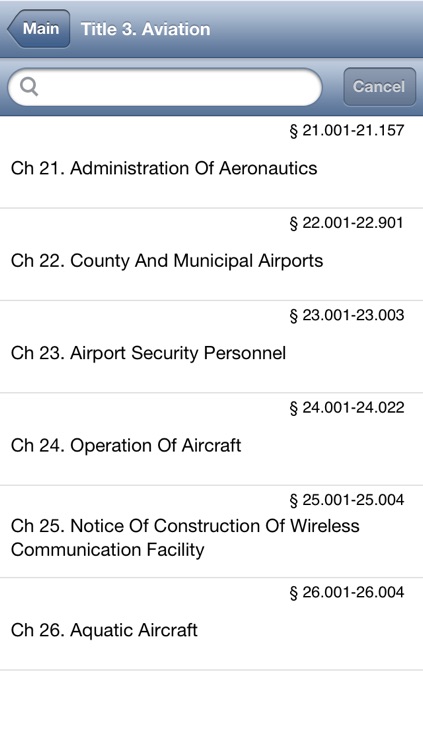
Task: Go back using the Main button
Action: [39, 29]
